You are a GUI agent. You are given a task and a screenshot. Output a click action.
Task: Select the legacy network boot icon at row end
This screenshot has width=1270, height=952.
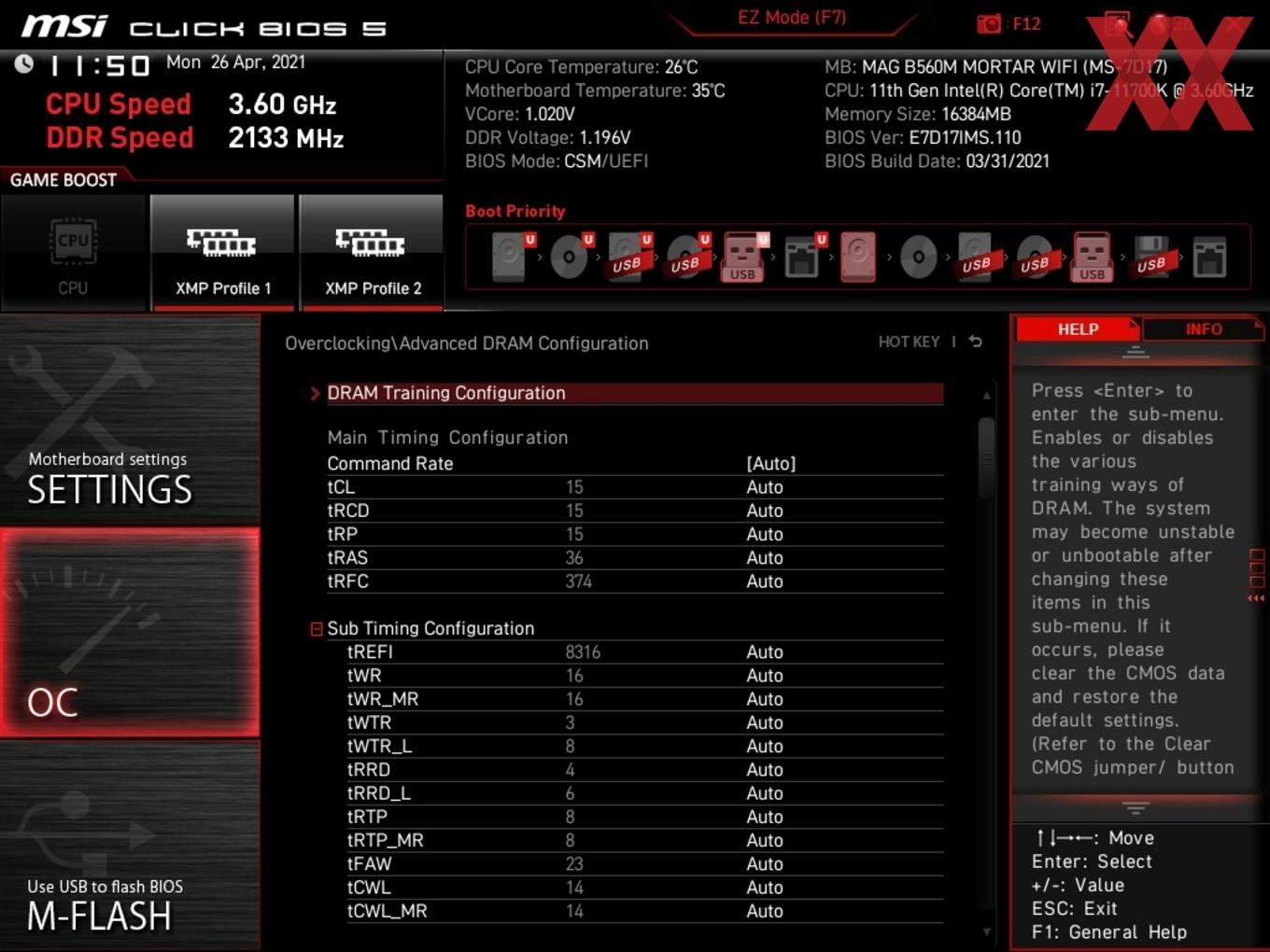pos(1209,257)
